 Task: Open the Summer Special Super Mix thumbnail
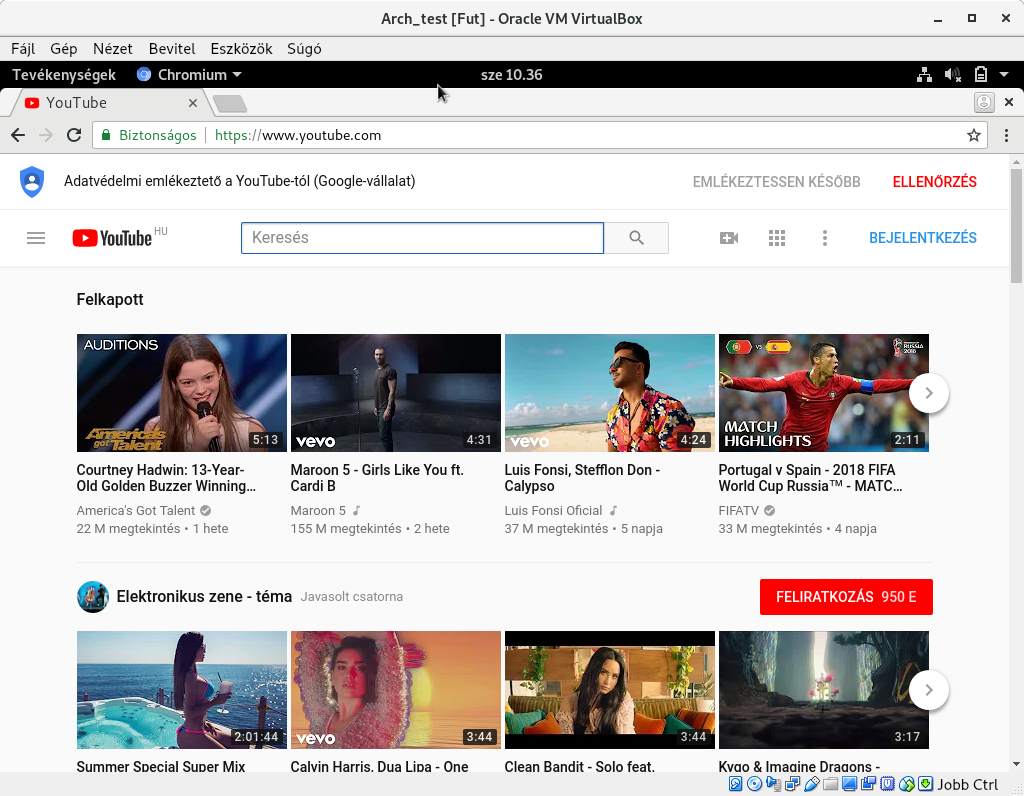182,690
